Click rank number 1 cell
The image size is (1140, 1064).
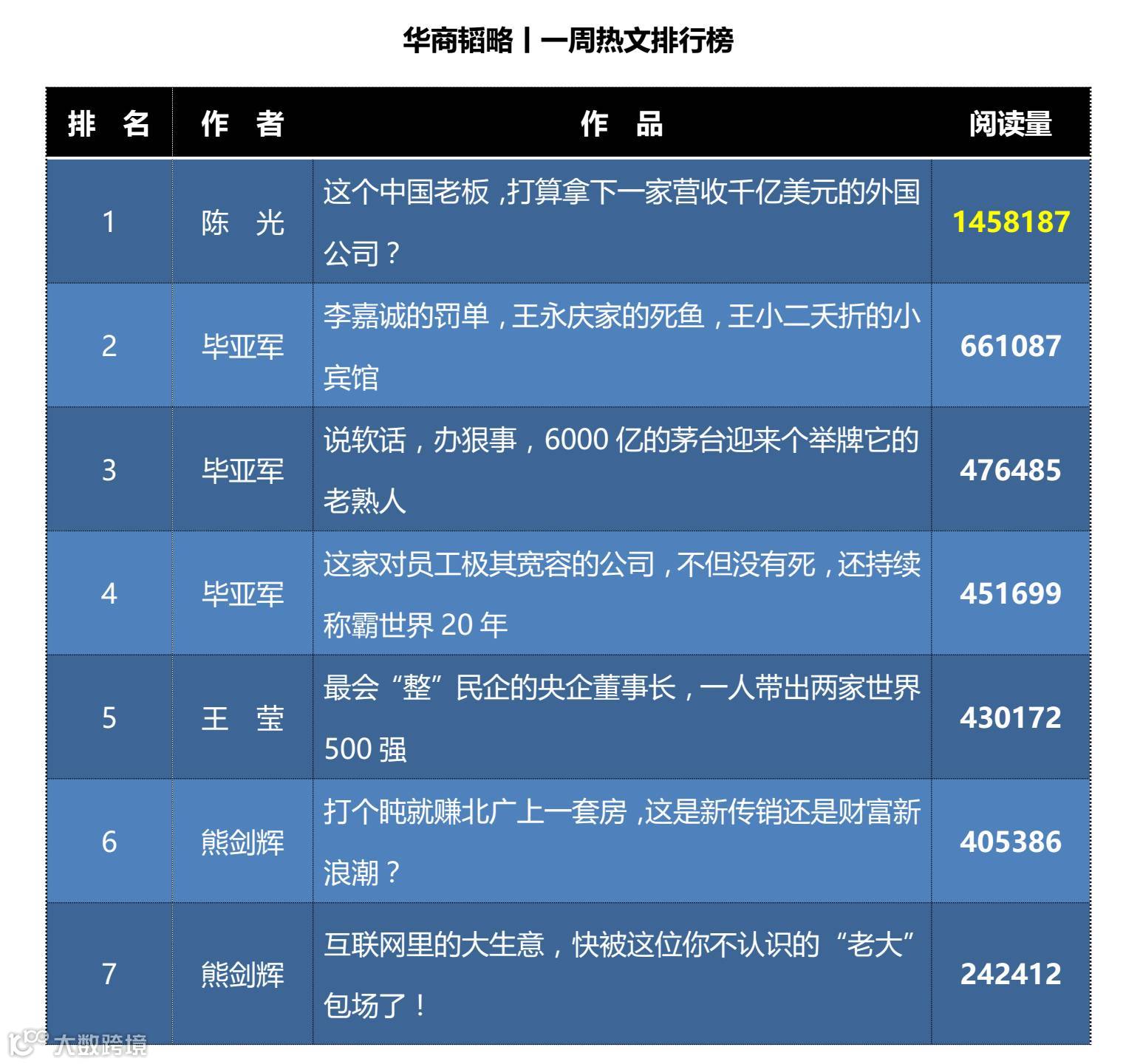pyautogui.click(x=109, y=222)
